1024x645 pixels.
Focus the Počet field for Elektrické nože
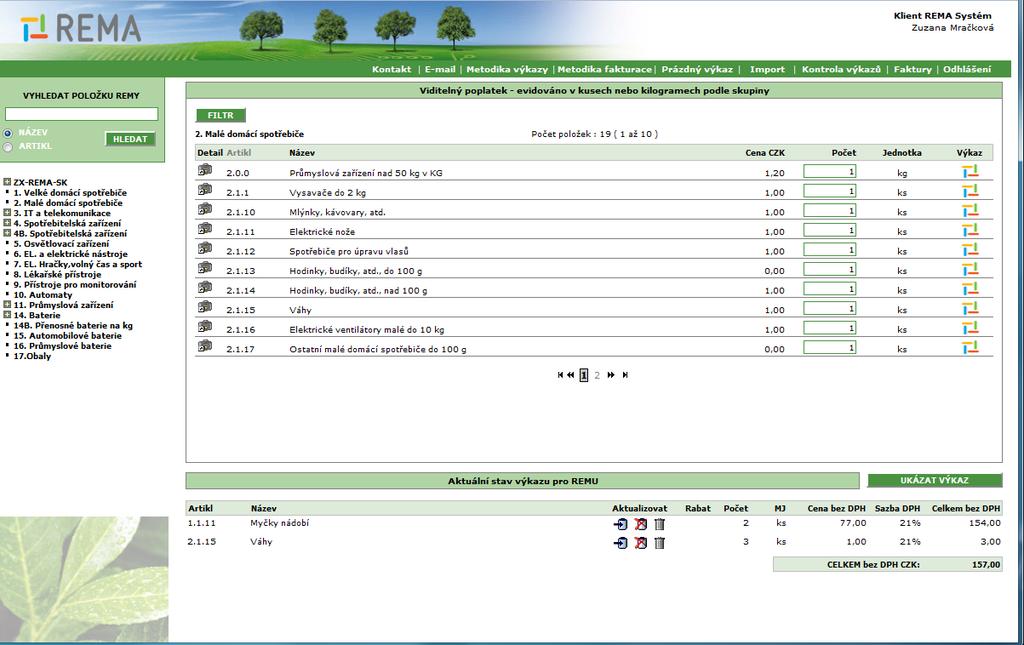(x=830, y=230)
